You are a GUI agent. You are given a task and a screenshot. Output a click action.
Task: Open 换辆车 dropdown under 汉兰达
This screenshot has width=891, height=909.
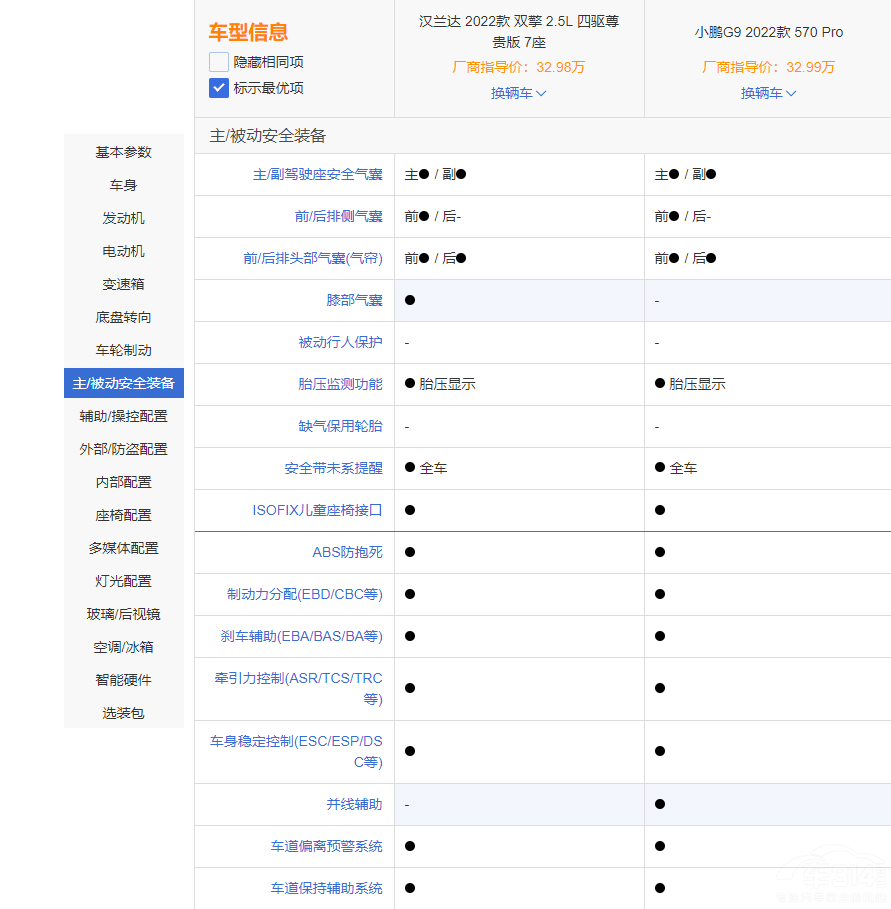pos(518,93)
